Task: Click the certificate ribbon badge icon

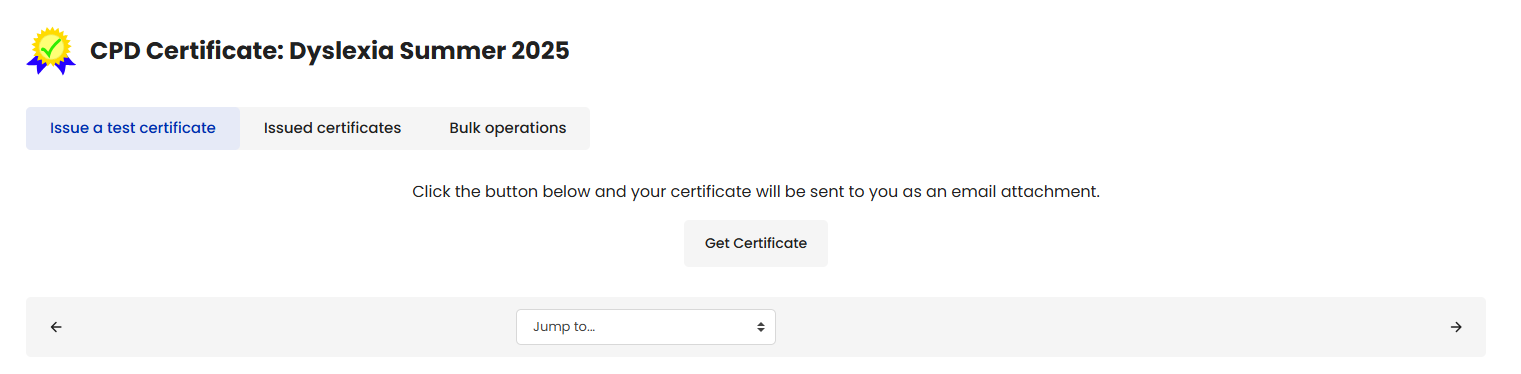Action: coord(51,51)
